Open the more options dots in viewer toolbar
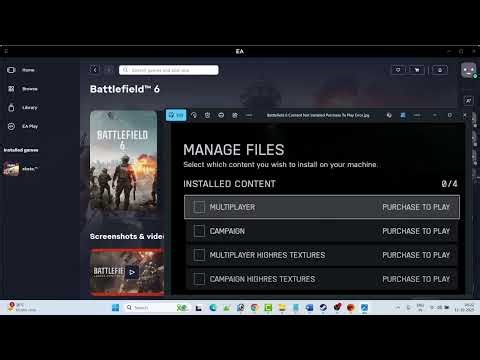The height and width of the screenshot is (360, 480). tap(249, 115)
